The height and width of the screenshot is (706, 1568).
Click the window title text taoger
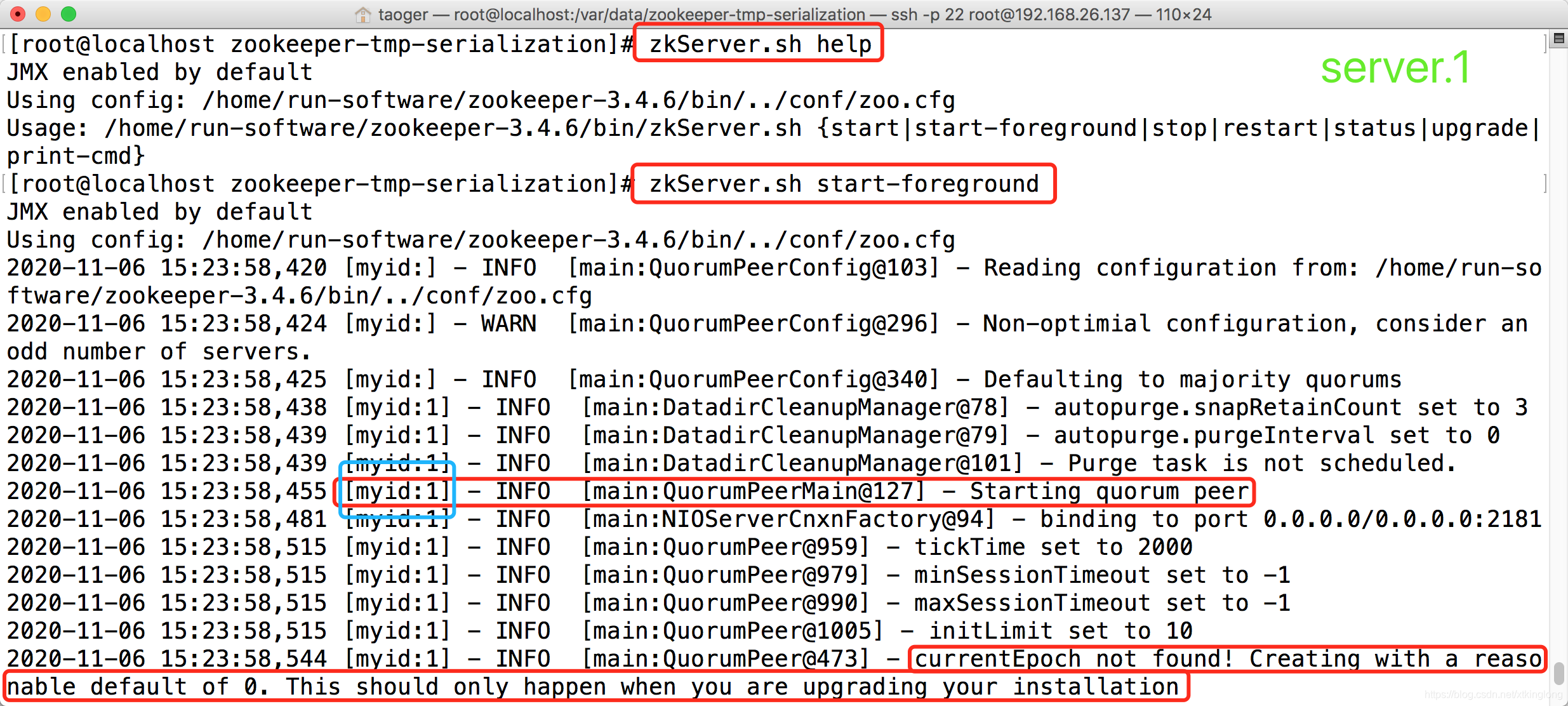coord(402,14)
